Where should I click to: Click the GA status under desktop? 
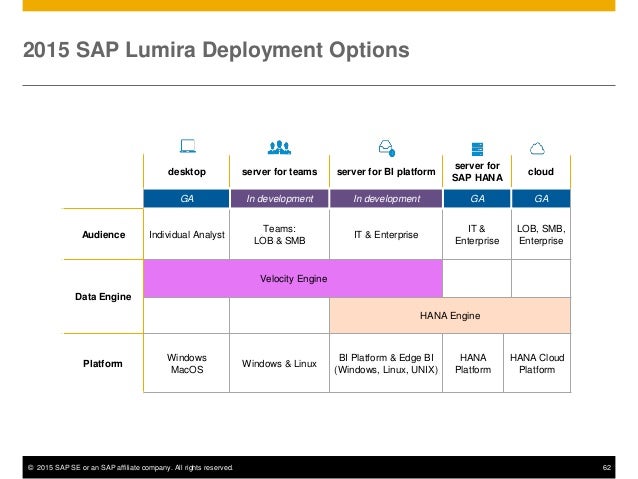pyautogui.click(x=186, y=199)
